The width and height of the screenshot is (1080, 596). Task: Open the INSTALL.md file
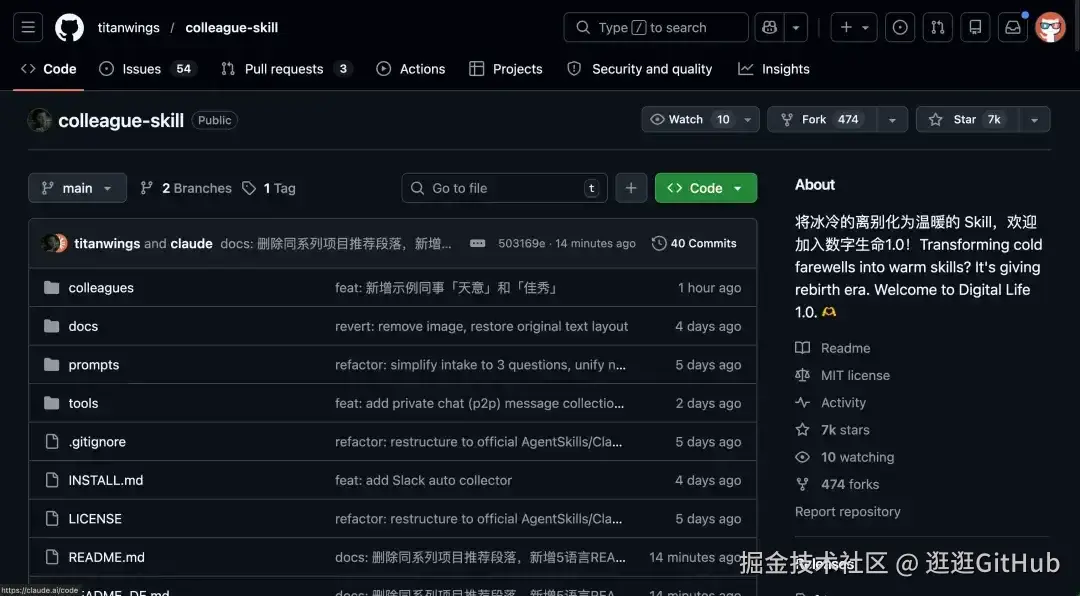(106, 480)
